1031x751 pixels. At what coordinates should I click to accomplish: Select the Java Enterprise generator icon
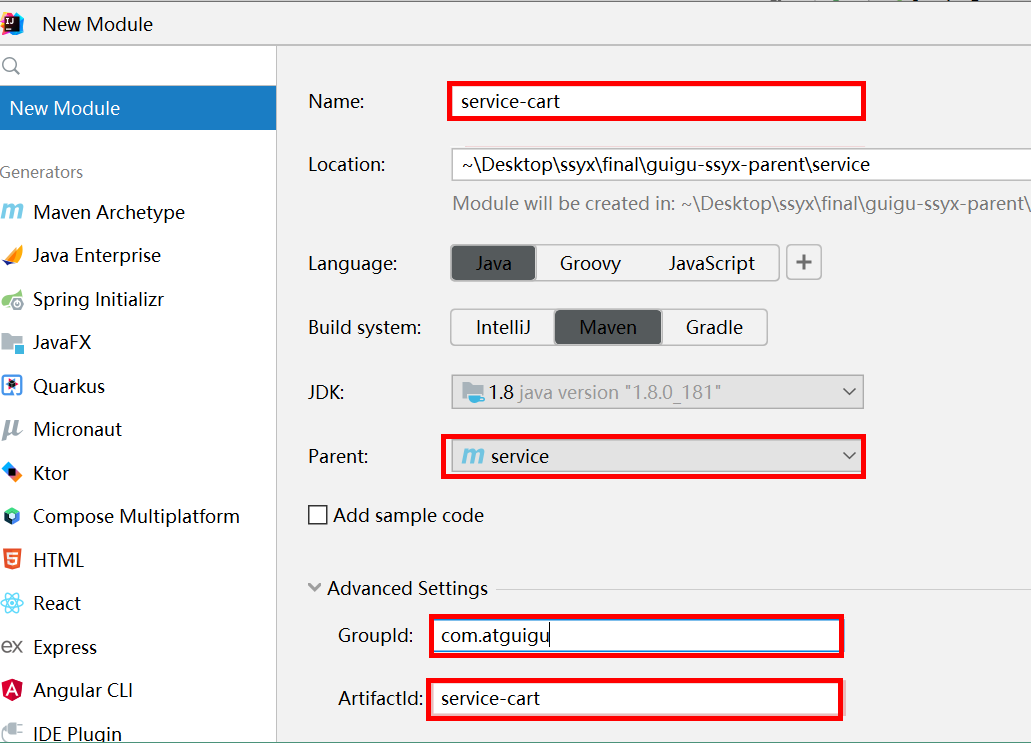point(12,256)
